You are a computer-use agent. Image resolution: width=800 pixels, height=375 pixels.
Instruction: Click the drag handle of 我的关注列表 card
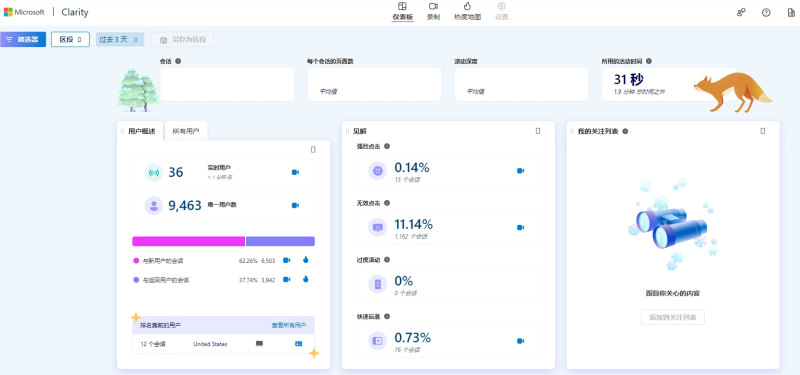click(x=572, y=131)
